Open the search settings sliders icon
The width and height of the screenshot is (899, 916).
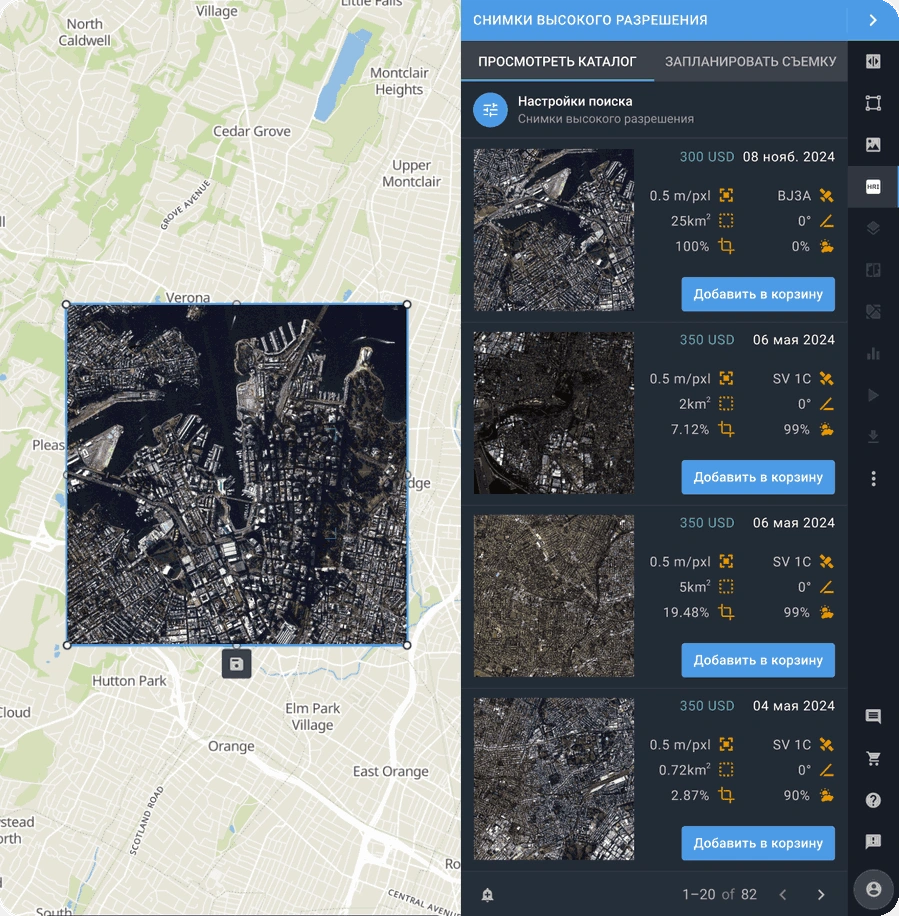[490, 110]
